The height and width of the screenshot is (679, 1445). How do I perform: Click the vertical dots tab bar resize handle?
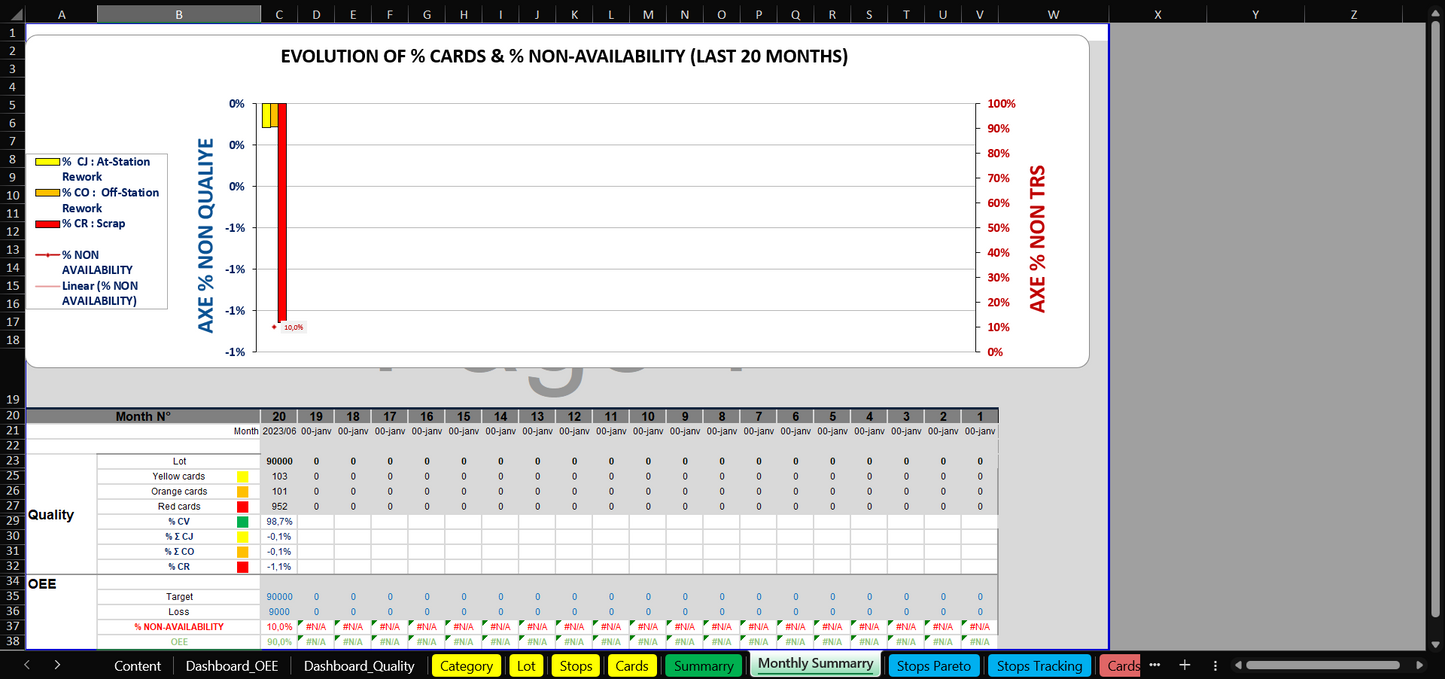pyautogui.click(x=1215, y=665)
